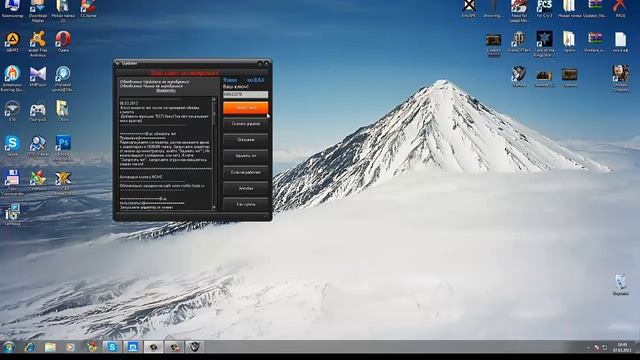Open the Recycle Bin on the desktop
Screen dimensions: 640x360
(620, 284)
